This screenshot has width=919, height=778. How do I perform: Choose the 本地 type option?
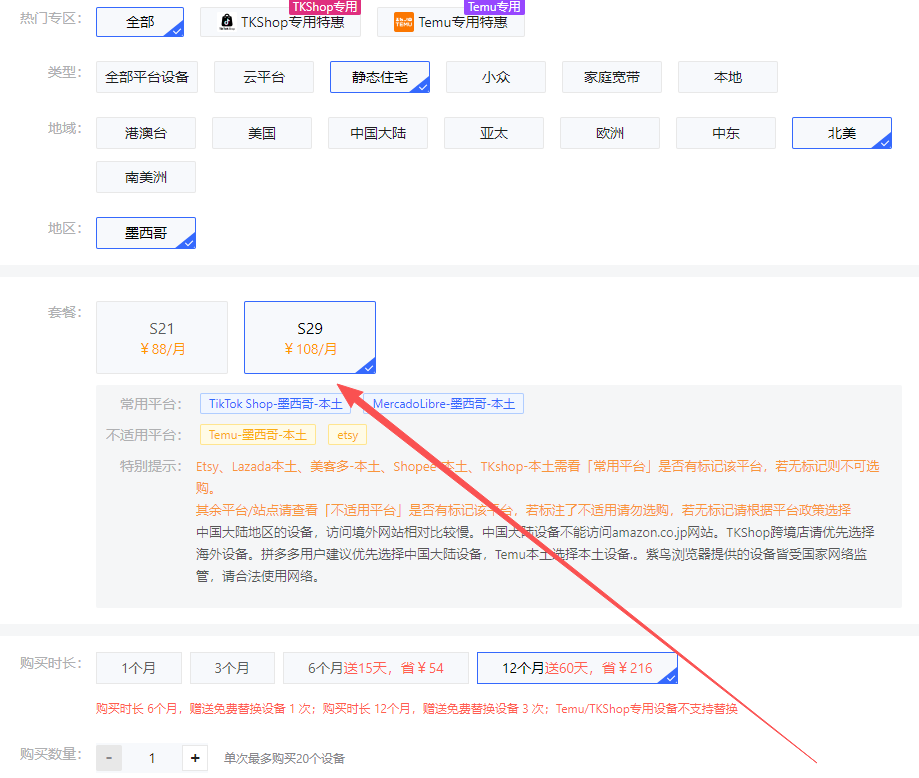[x=728, y=77]
